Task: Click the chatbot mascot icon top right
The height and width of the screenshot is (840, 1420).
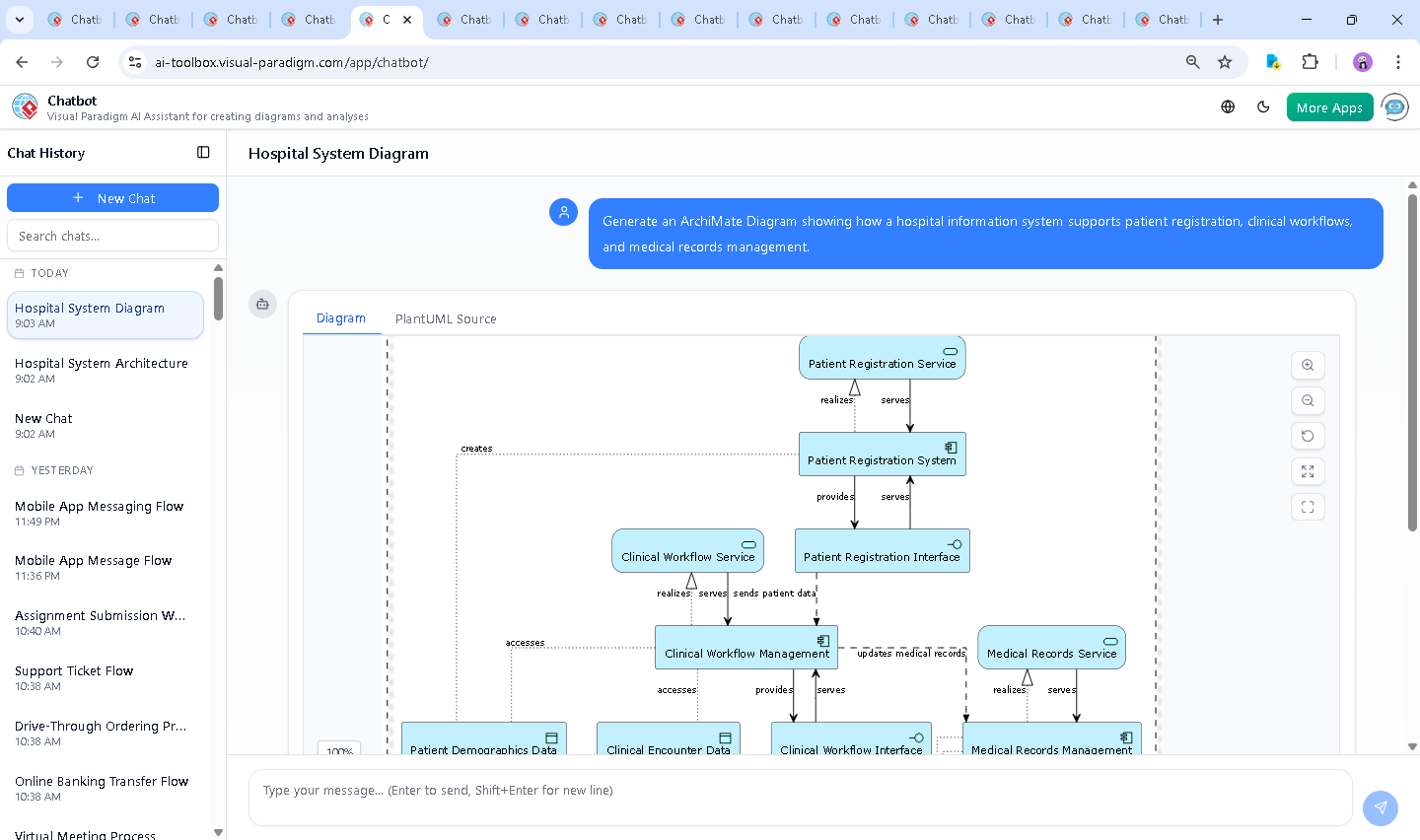Action: 1394,106
